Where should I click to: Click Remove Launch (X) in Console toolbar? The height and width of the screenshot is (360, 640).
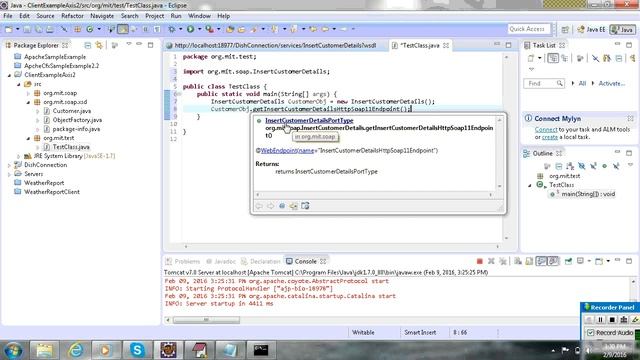point(491,261)
